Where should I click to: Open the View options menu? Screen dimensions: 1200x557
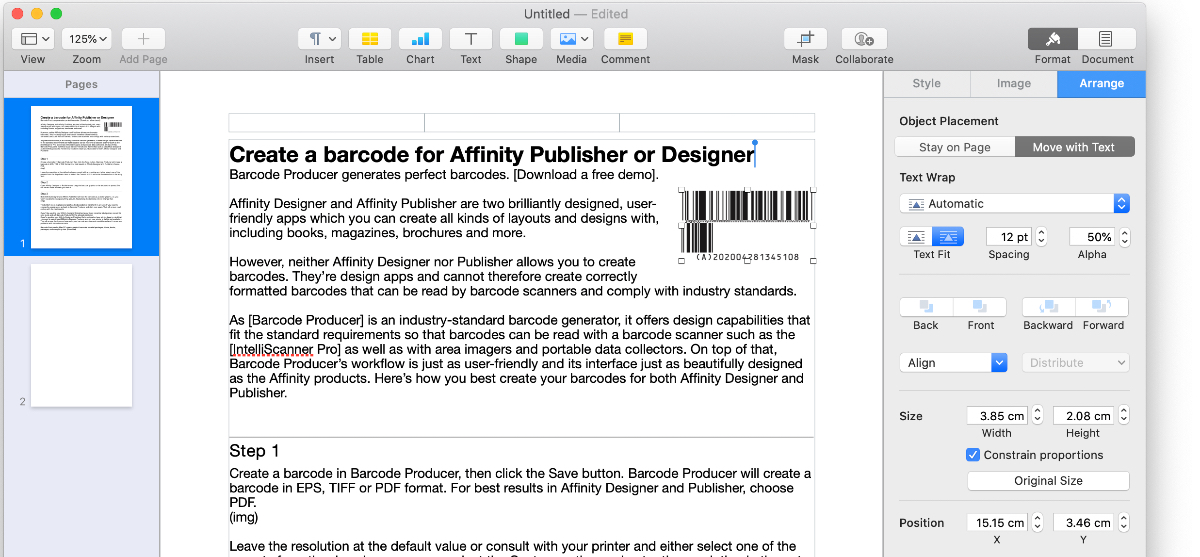33,39
